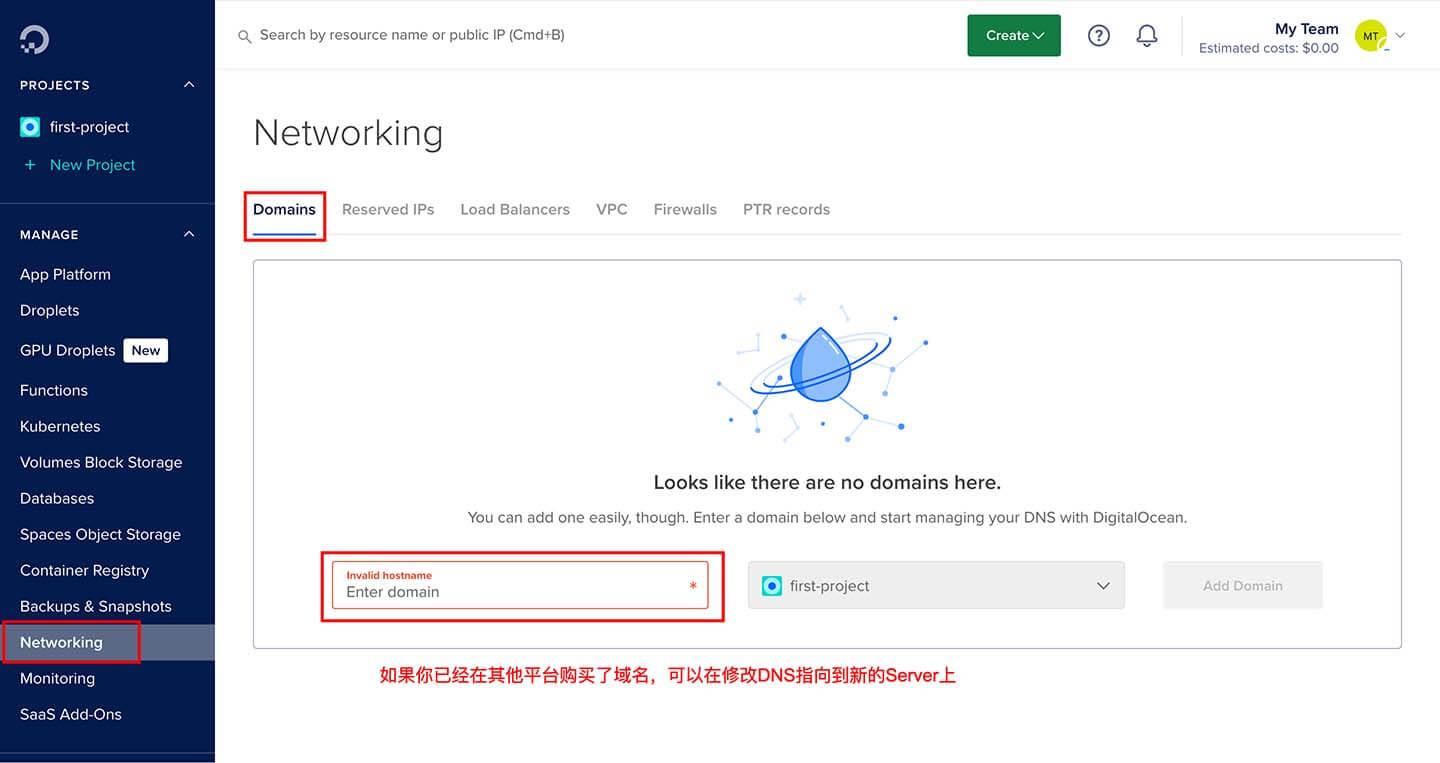Click the My Team account name
The width and height of the screenshot is (1440, 763).
click(1306, 28)
